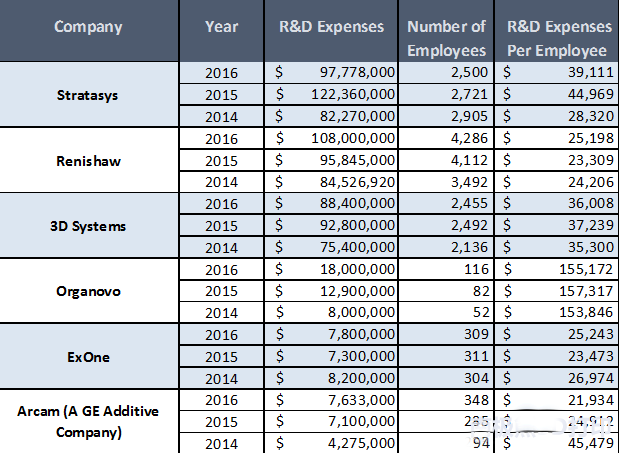Select the Renishaw company cell
619x453 pixels.
coord(89,160)
